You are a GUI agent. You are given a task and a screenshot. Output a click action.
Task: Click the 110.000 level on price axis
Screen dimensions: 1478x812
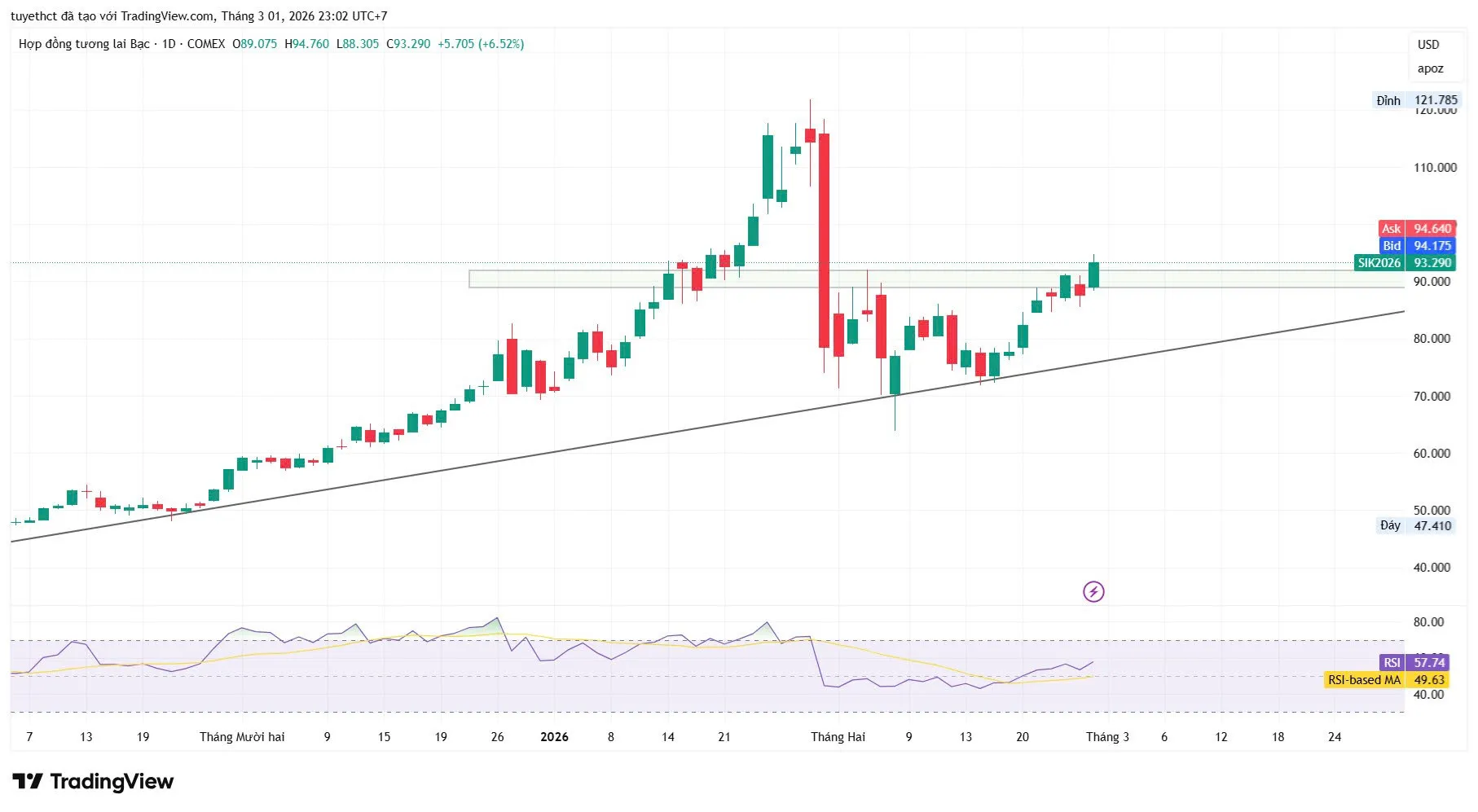1435,168
